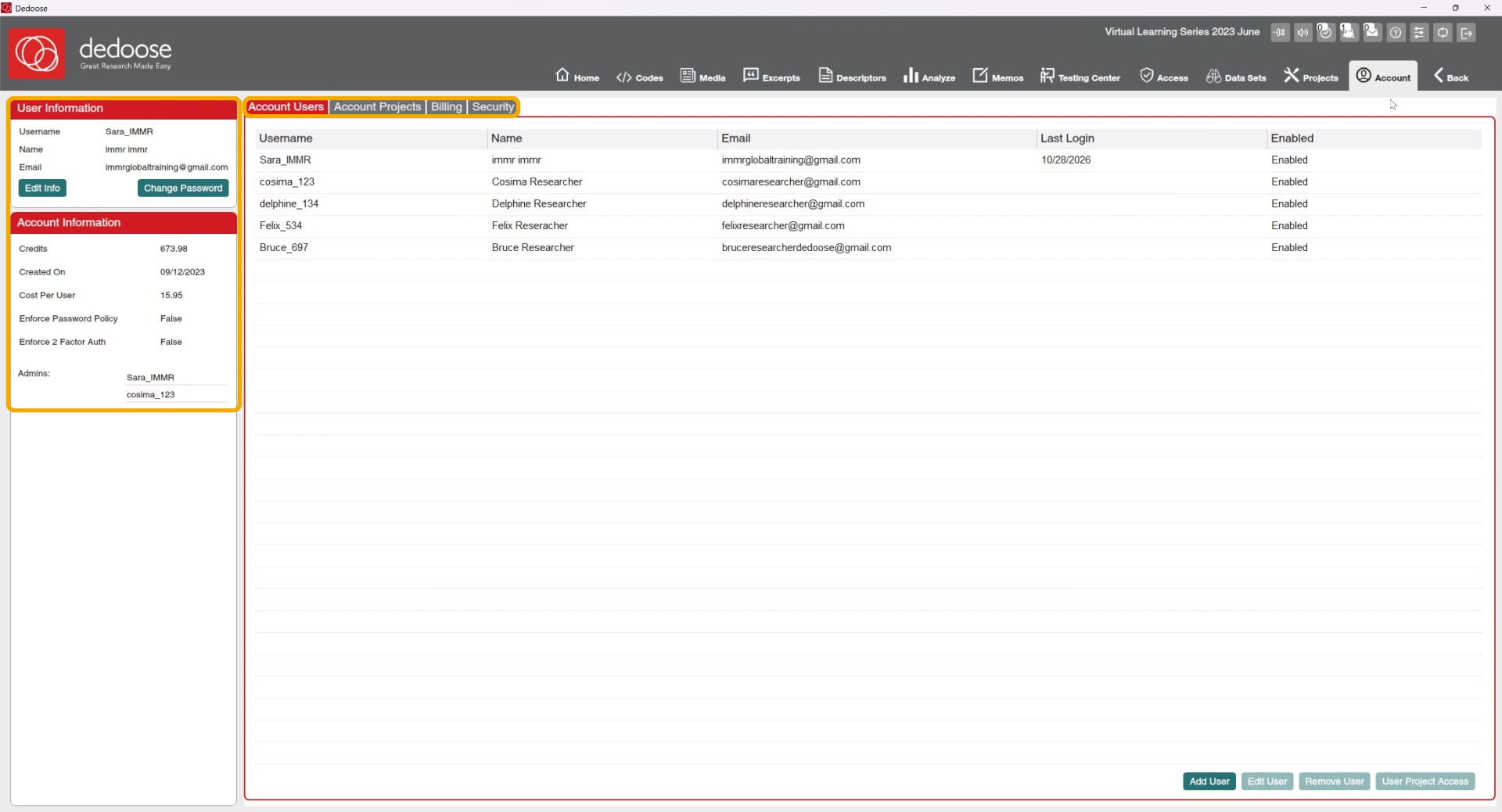This screenshot has width=1502, height=812.
Task: Open the Home workspace
Action: [x=577, y=76]
